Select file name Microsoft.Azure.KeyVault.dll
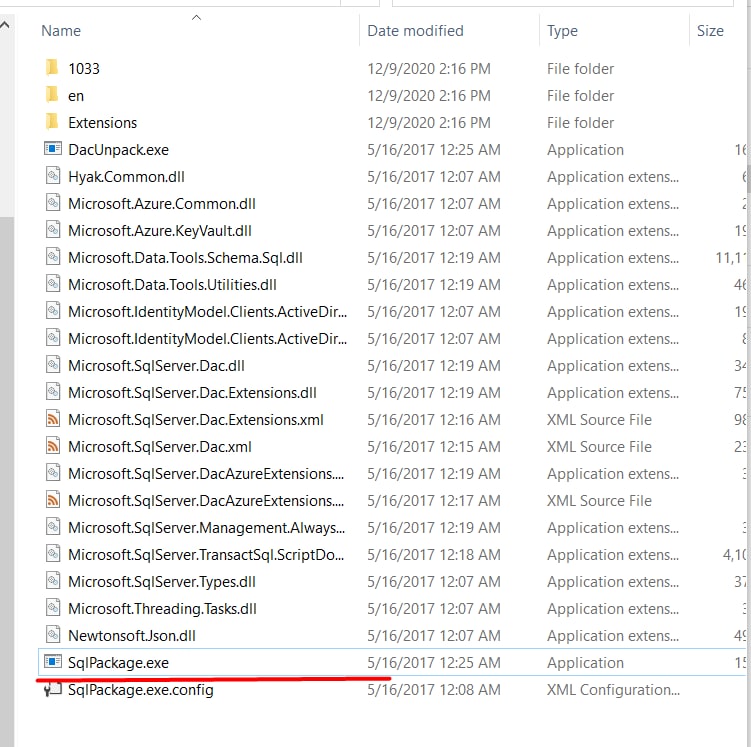This screenshot has width=751, height=747. pyautogui.click(x=160, y=231)
